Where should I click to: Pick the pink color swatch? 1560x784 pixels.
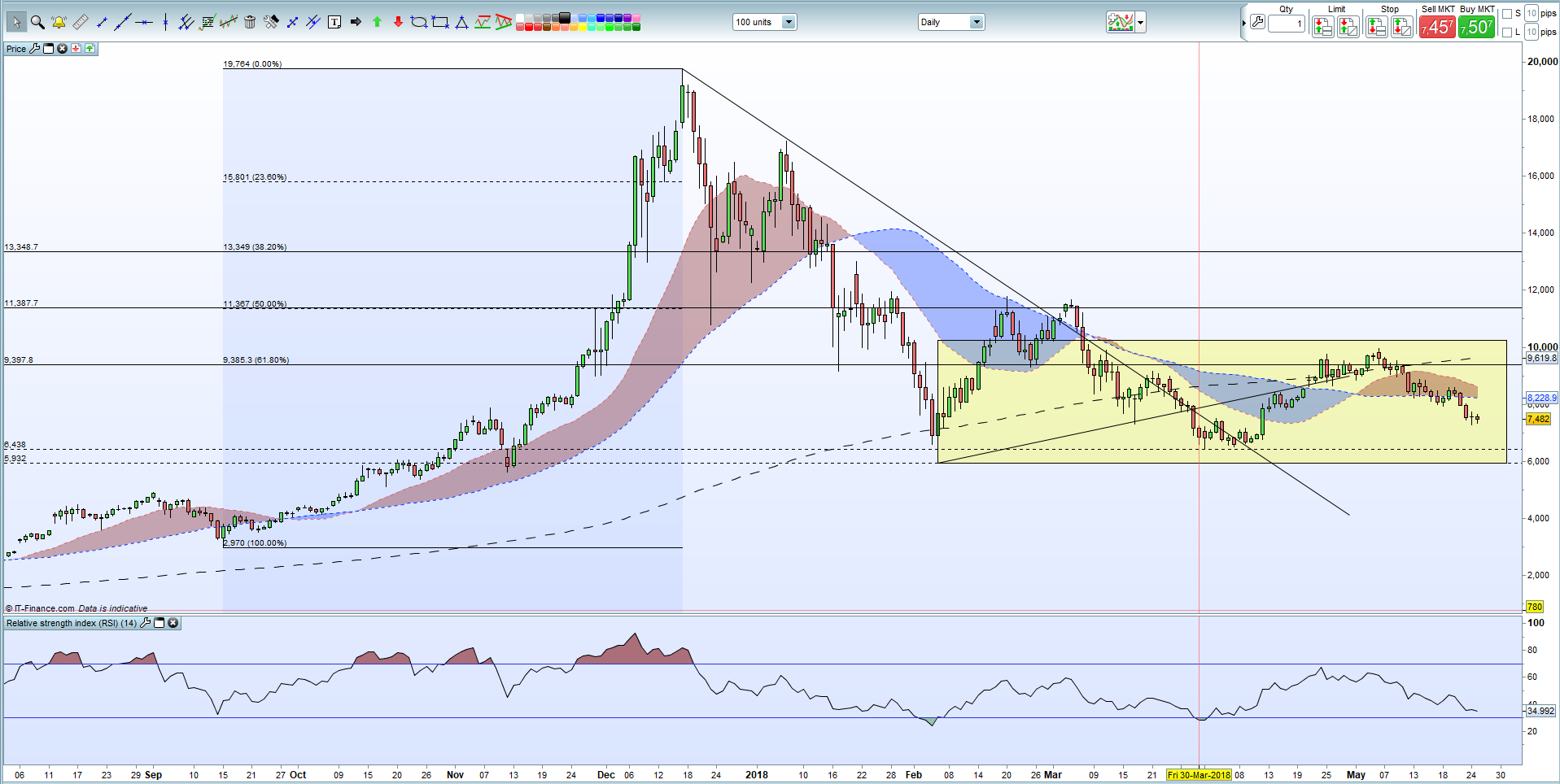pyautogui.click(x=636, y=17)
